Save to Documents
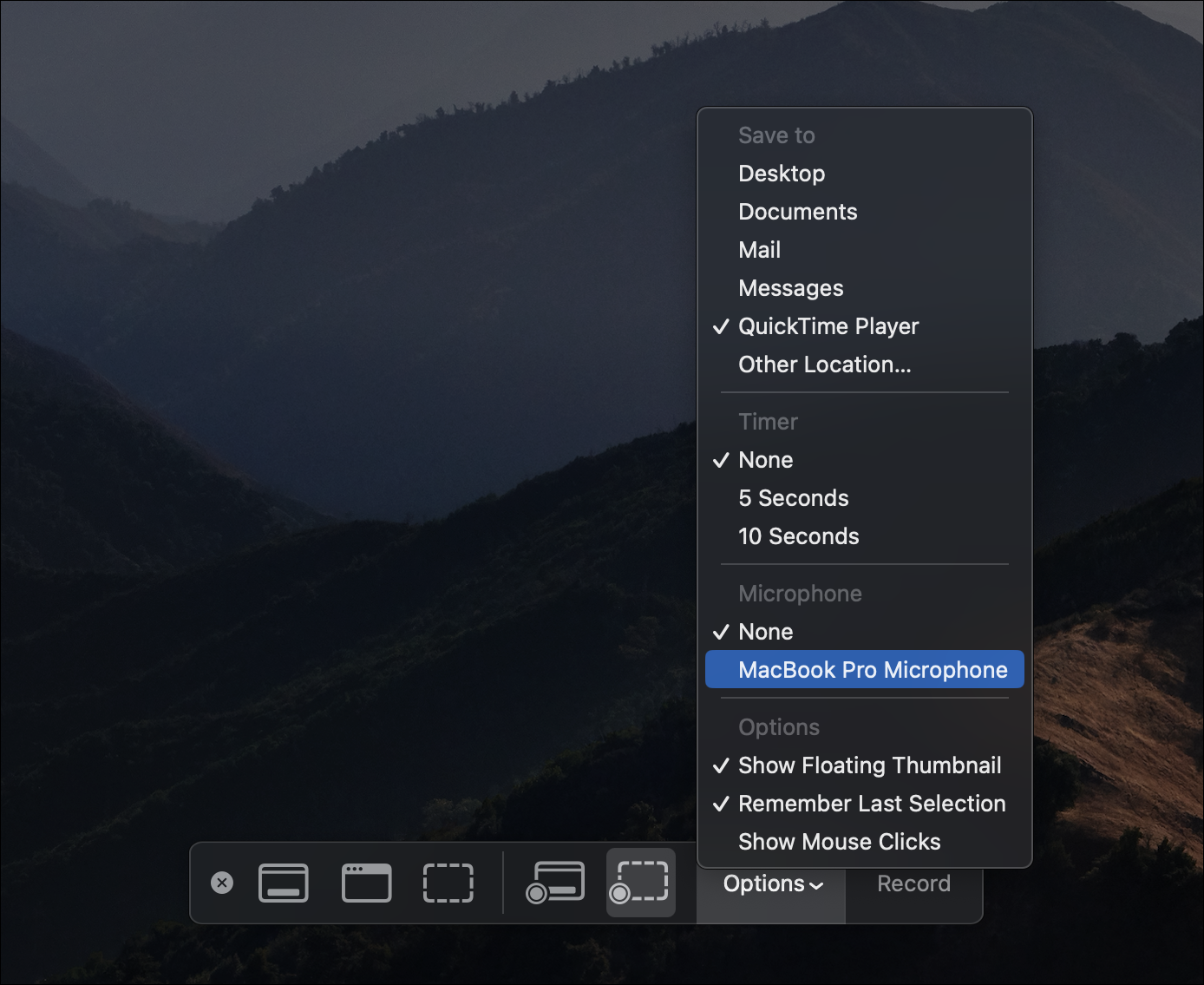The height and width of the screenshot is (985, 1204). (865, 212)
